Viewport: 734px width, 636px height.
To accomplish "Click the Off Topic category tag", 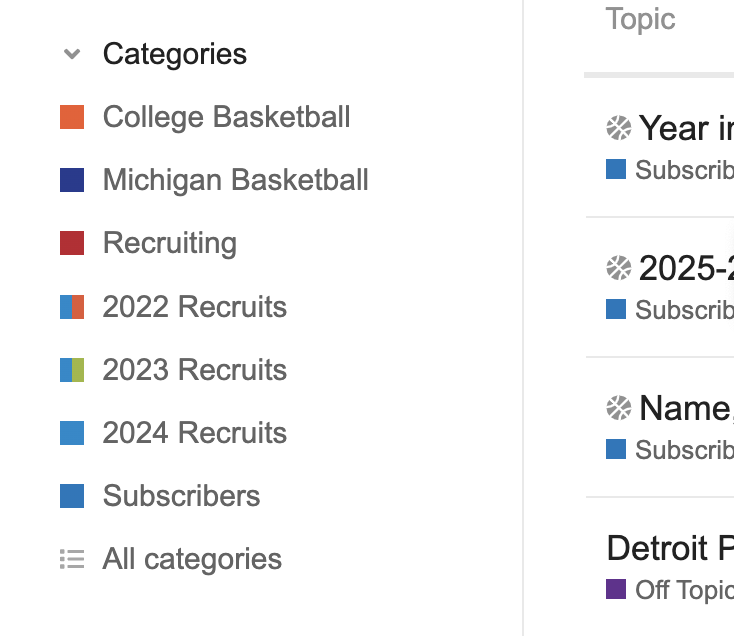I will tap(683, 590).
